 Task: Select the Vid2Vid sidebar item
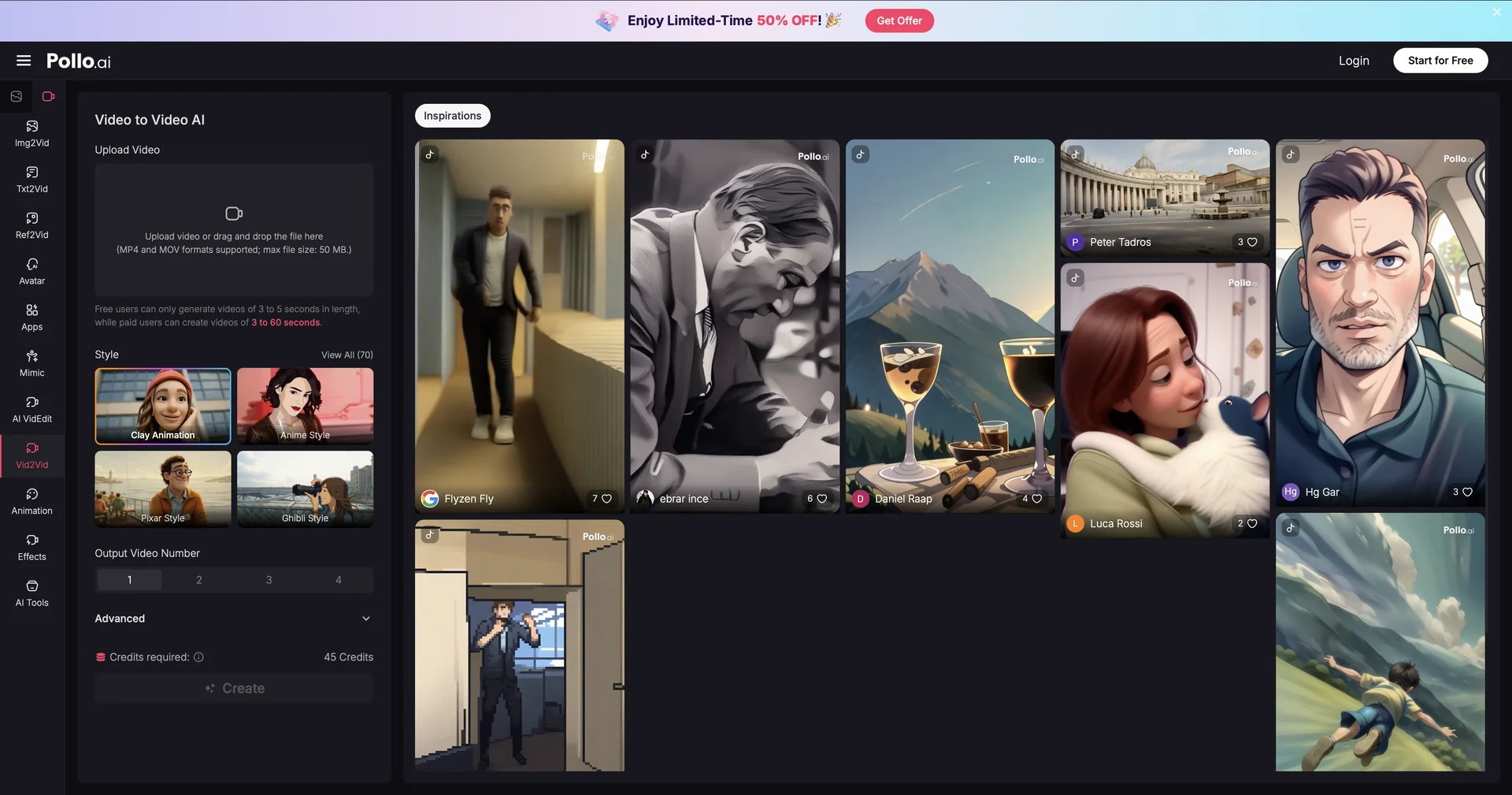(32, 455)
